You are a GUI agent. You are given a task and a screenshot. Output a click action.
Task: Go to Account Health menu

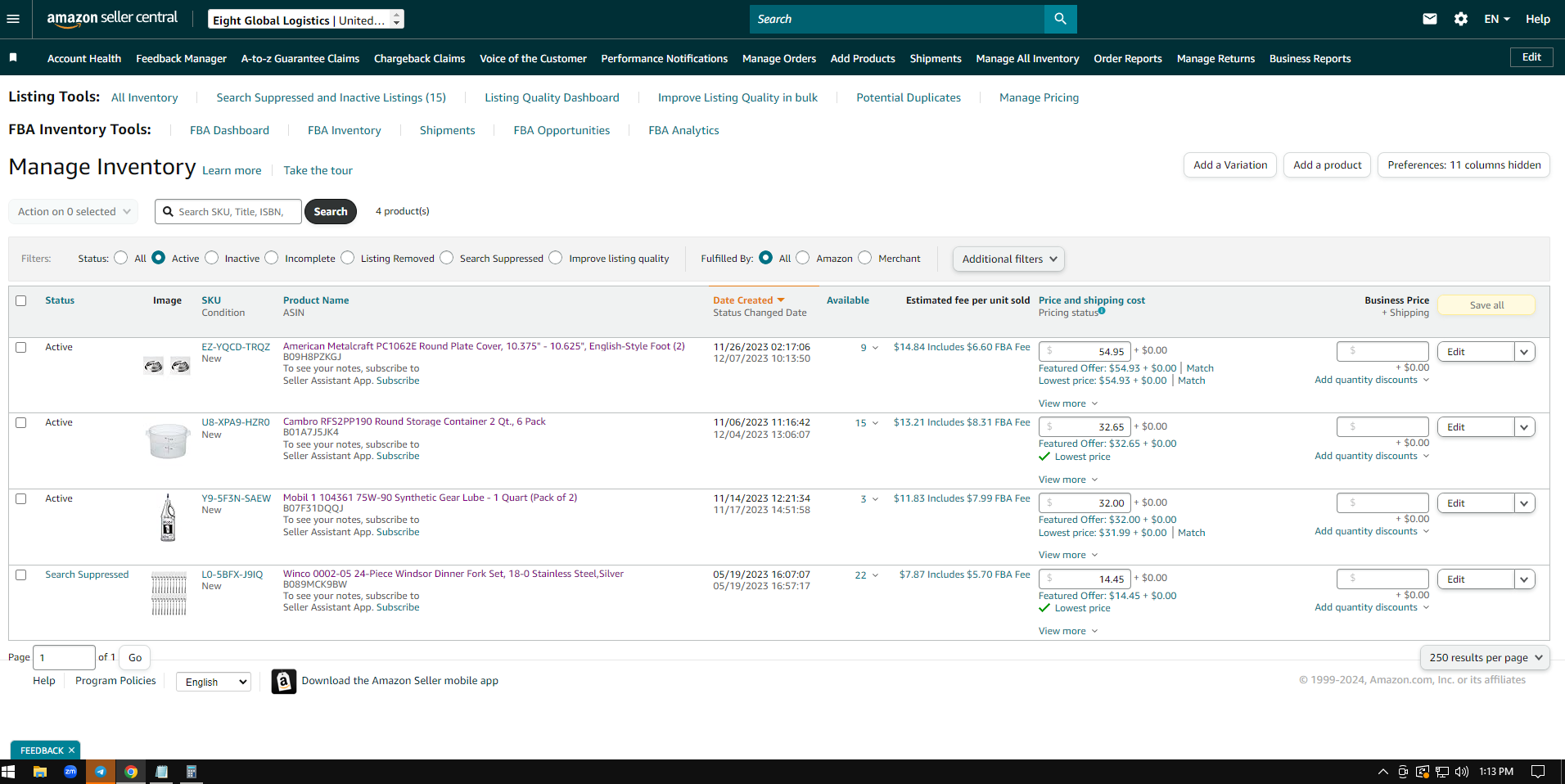(84, 58)
